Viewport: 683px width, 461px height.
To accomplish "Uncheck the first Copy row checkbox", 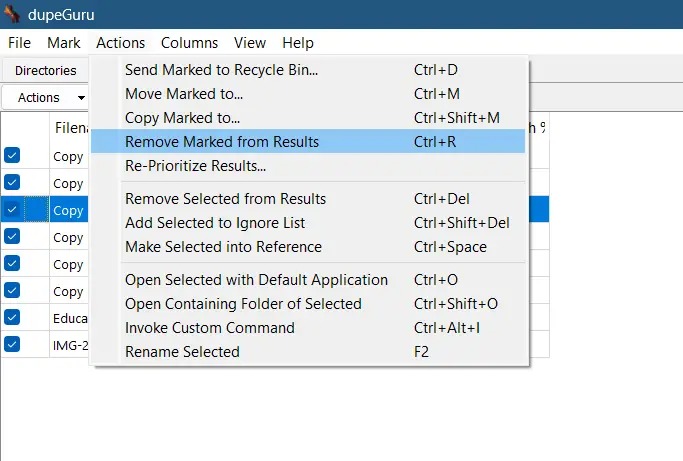I will [12, 155].
